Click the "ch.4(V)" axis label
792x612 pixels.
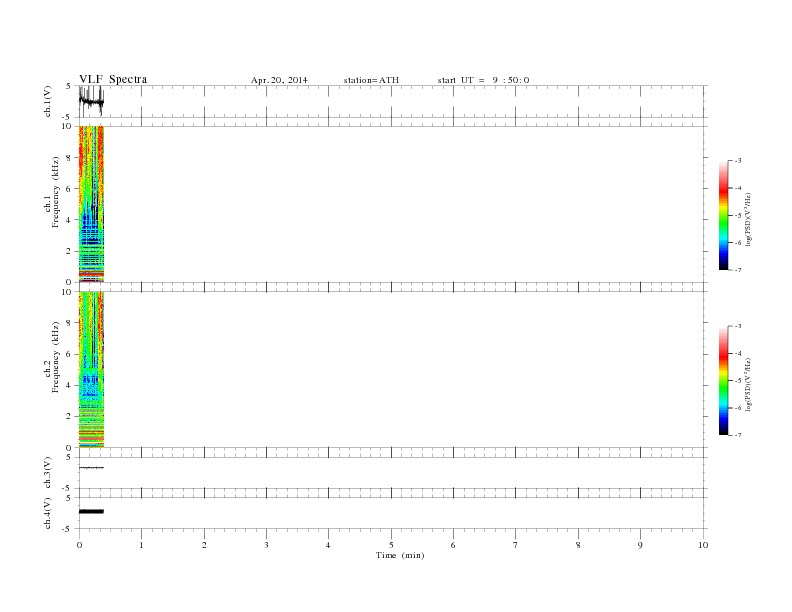[x=48, y=513]
